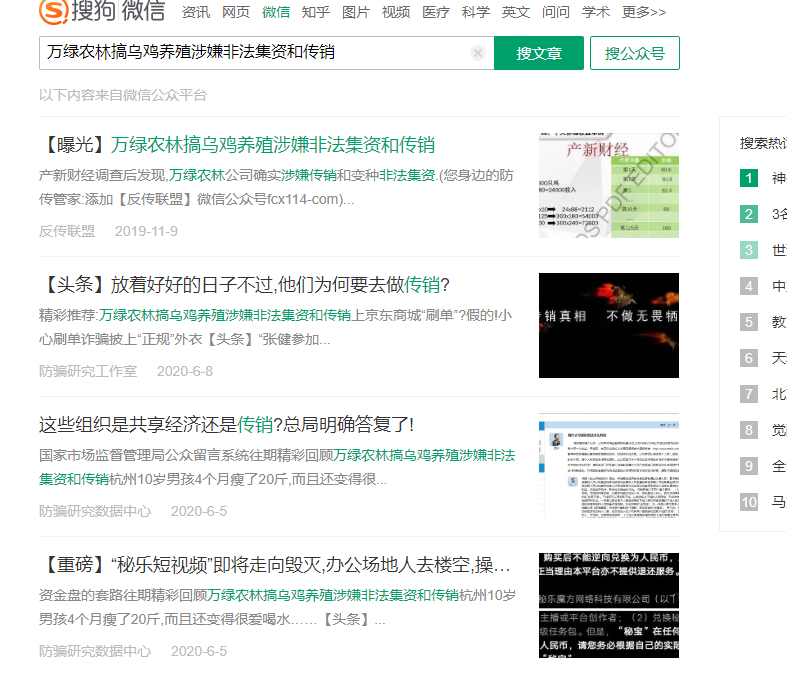787x676 pixels.
Task: Open the 图片 tab
Action: coord(356,12)
